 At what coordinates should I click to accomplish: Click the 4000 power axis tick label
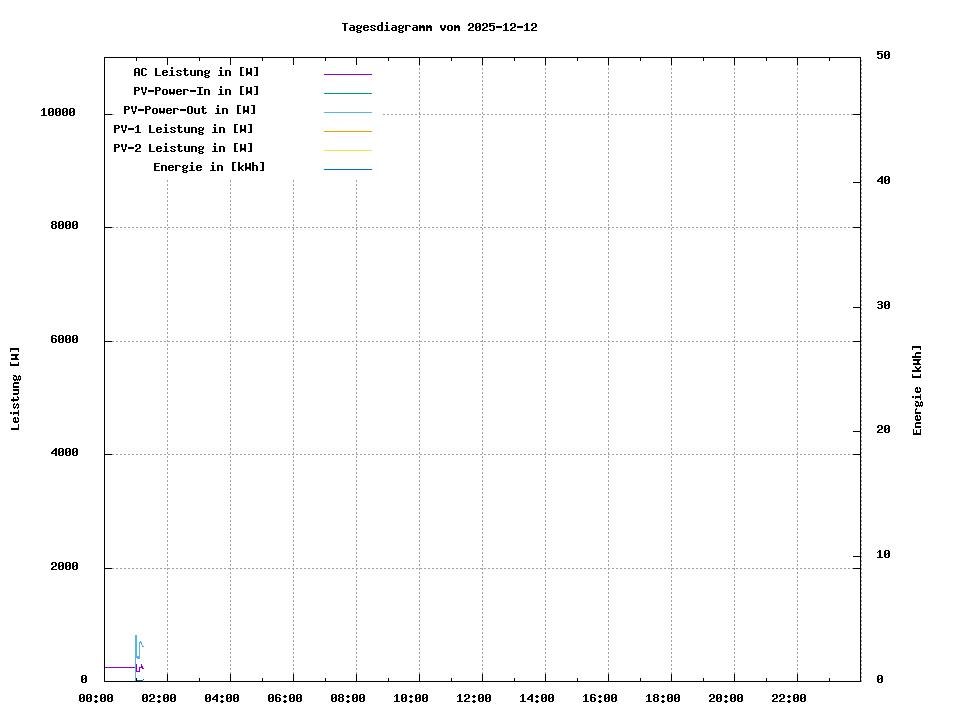[63, 453]
